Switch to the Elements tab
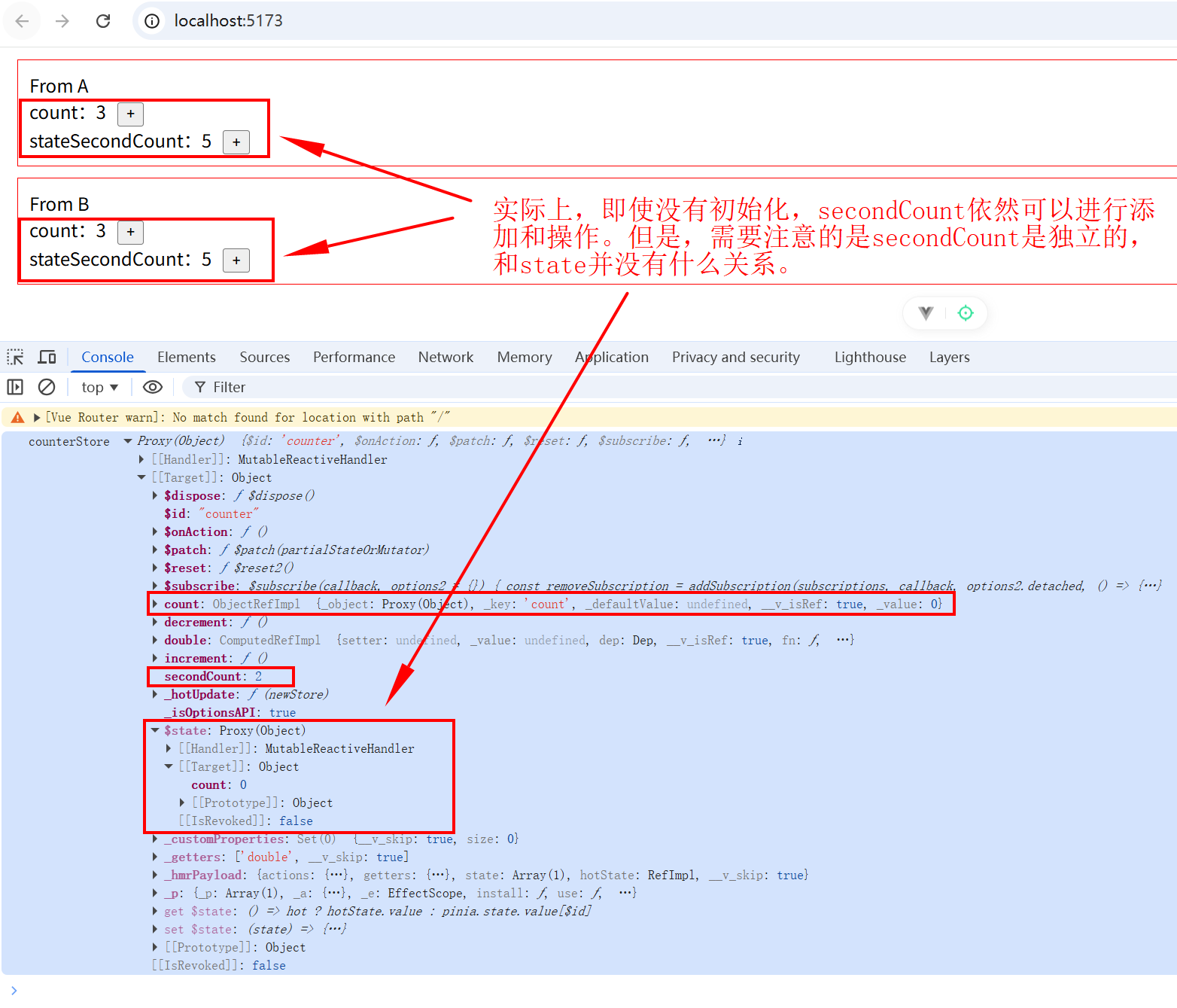This screenshot has height=1008, width=1177. [187, 358]
